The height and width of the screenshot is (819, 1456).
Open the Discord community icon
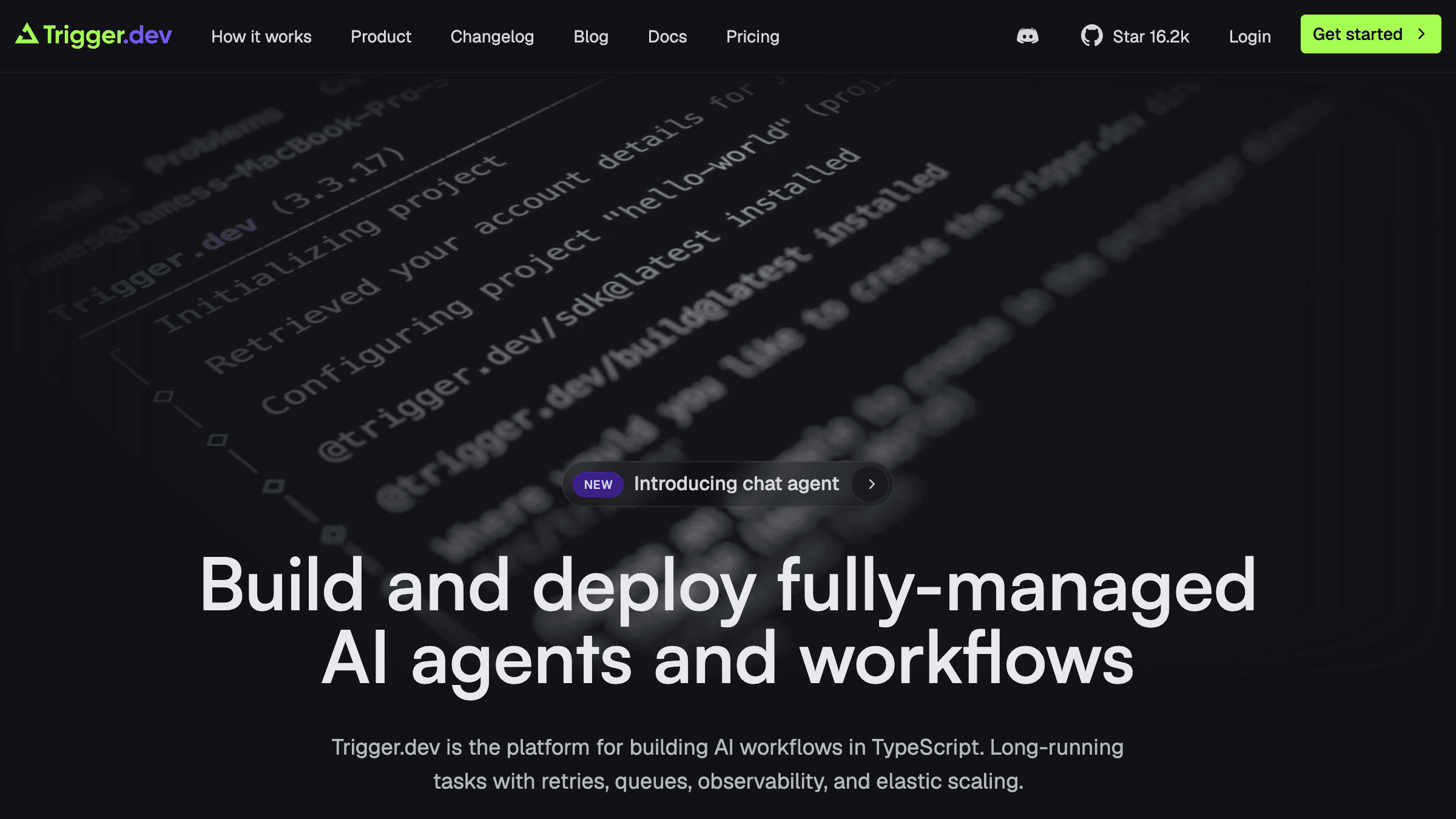coord(1027,36)
